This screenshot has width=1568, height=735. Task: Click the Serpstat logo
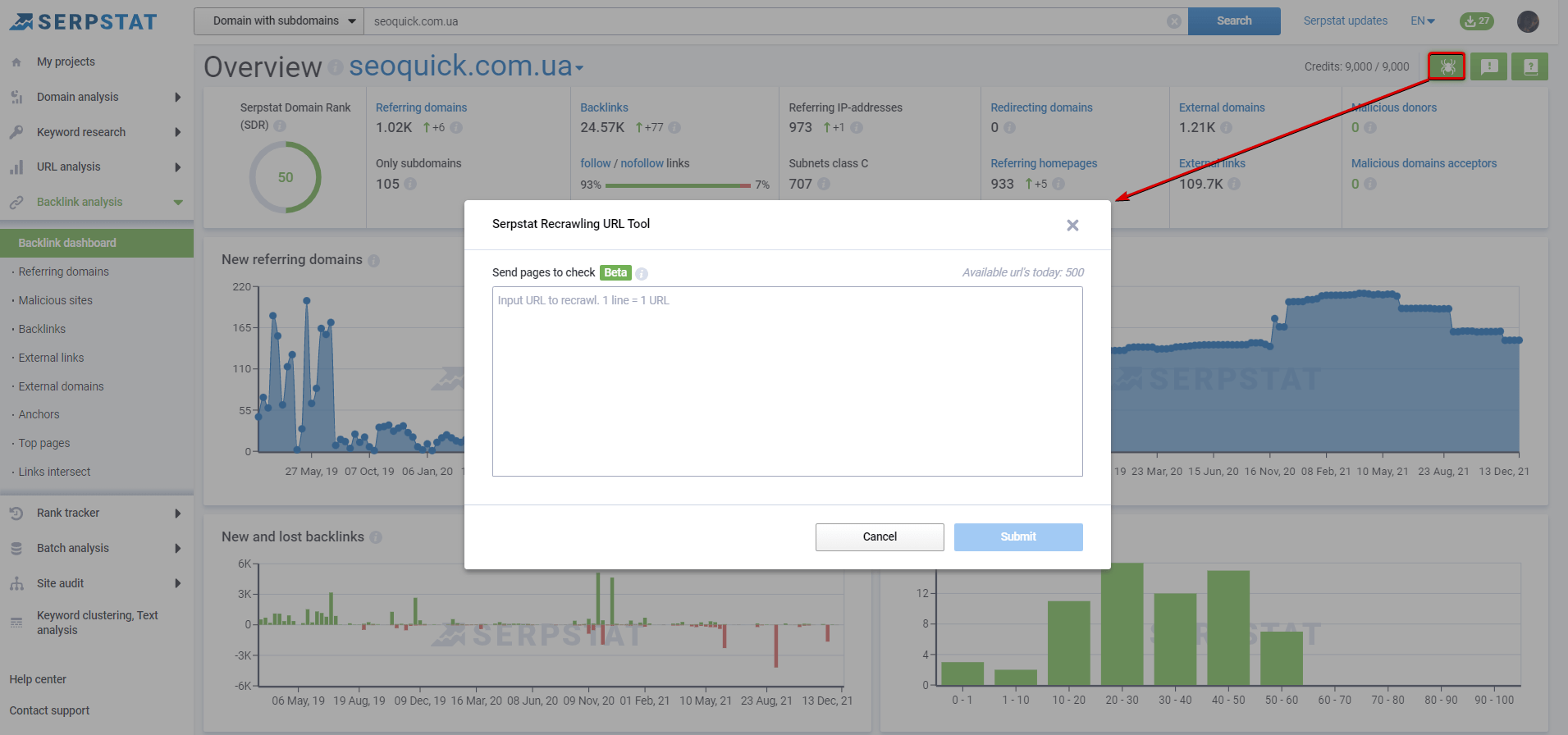coord(83,22)
